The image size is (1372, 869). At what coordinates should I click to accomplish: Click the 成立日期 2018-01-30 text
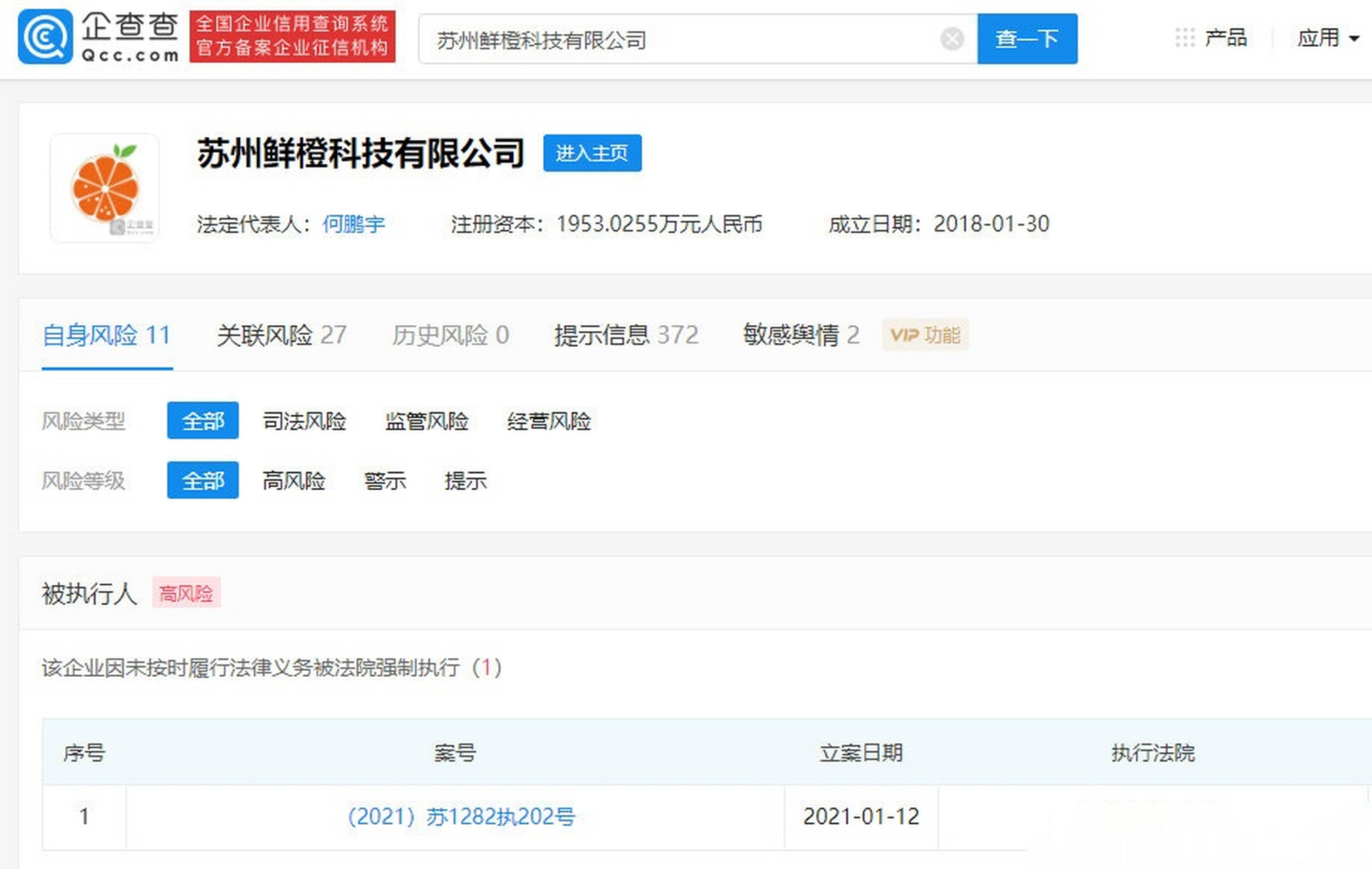[x=939, y=224]
